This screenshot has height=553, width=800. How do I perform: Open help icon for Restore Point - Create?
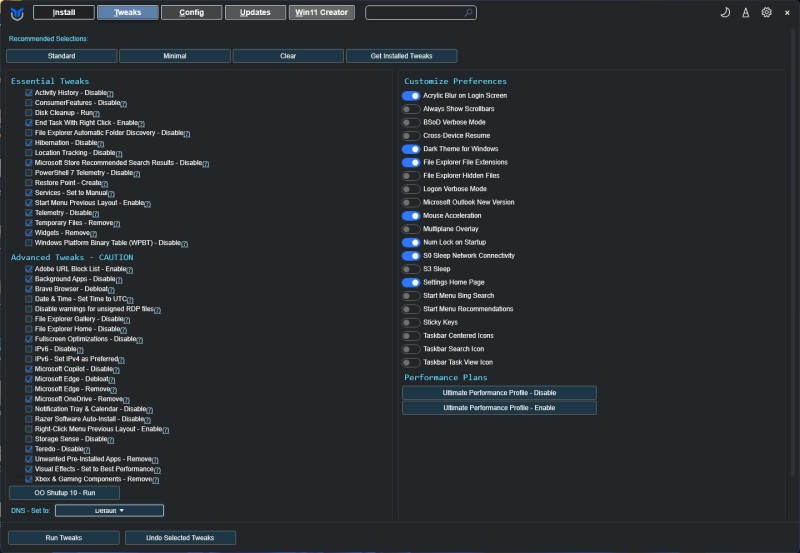[x=105, y=184]
